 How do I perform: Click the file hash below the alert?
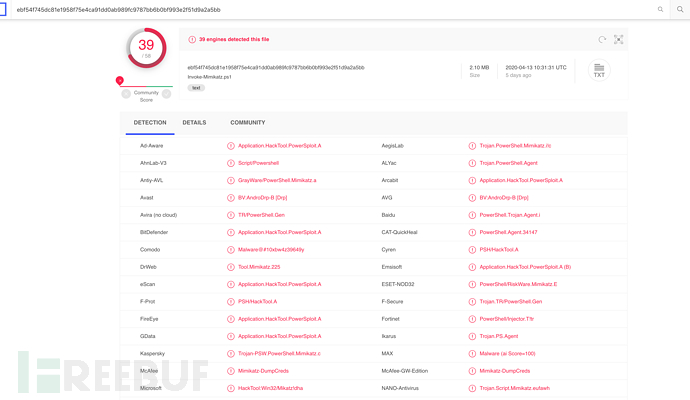pos(276,68)
